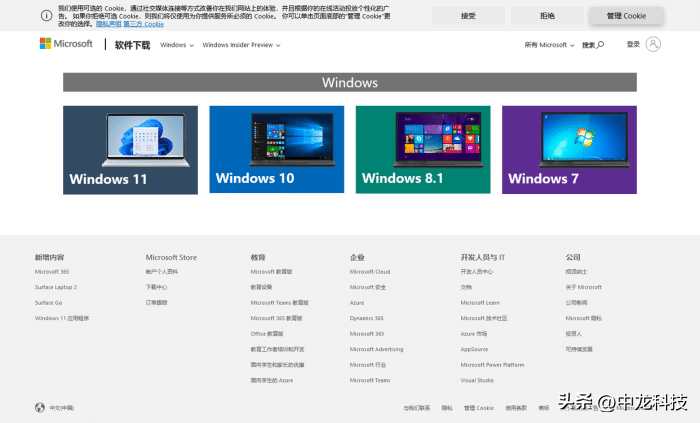Open Microsoft 365 under 新增内容
This screenshot has height=423, width=700.
pyautogui.click(x=52, y=272)
